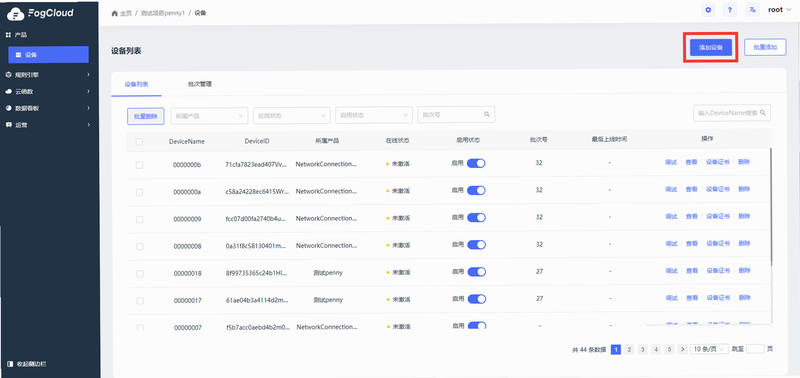Click 删除 for device 00000008
Viewport: 800px width, 378px height.
[744, 243]
